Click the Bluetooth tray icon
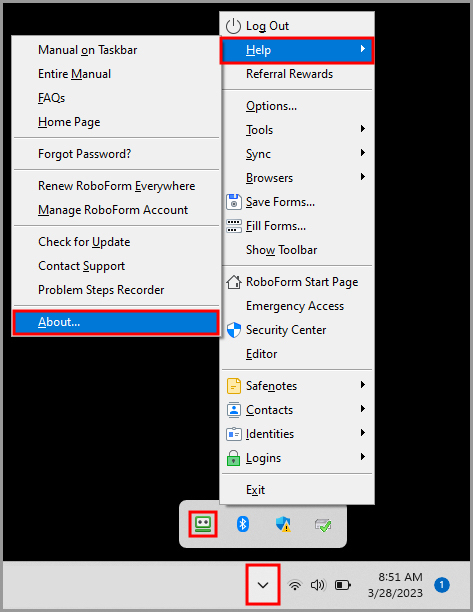473x612 pixels. coord(243,524)
